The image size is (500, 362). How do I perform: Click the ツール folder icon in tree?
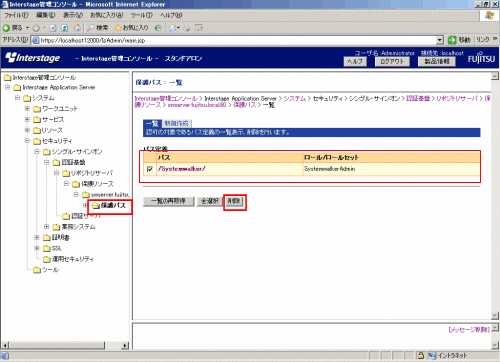(37, 270)
